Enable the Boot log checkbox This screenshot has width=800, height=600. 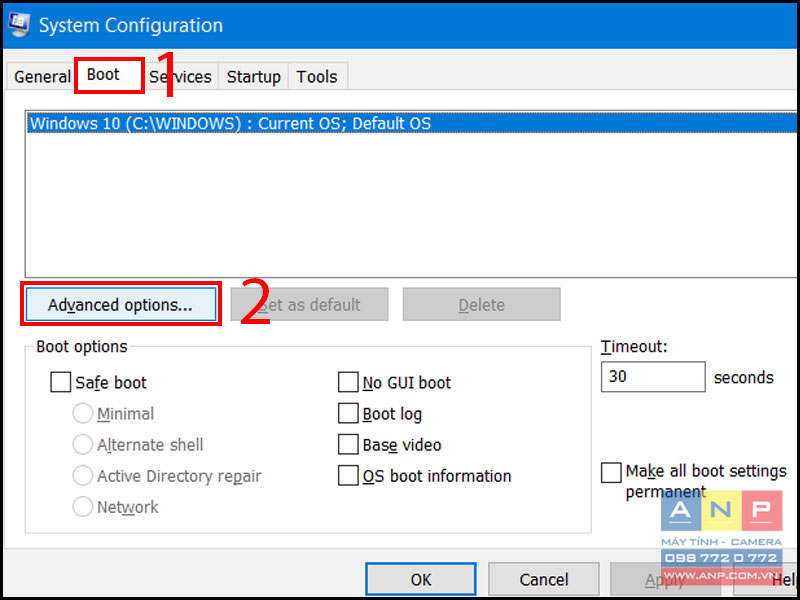click(348, 414)
